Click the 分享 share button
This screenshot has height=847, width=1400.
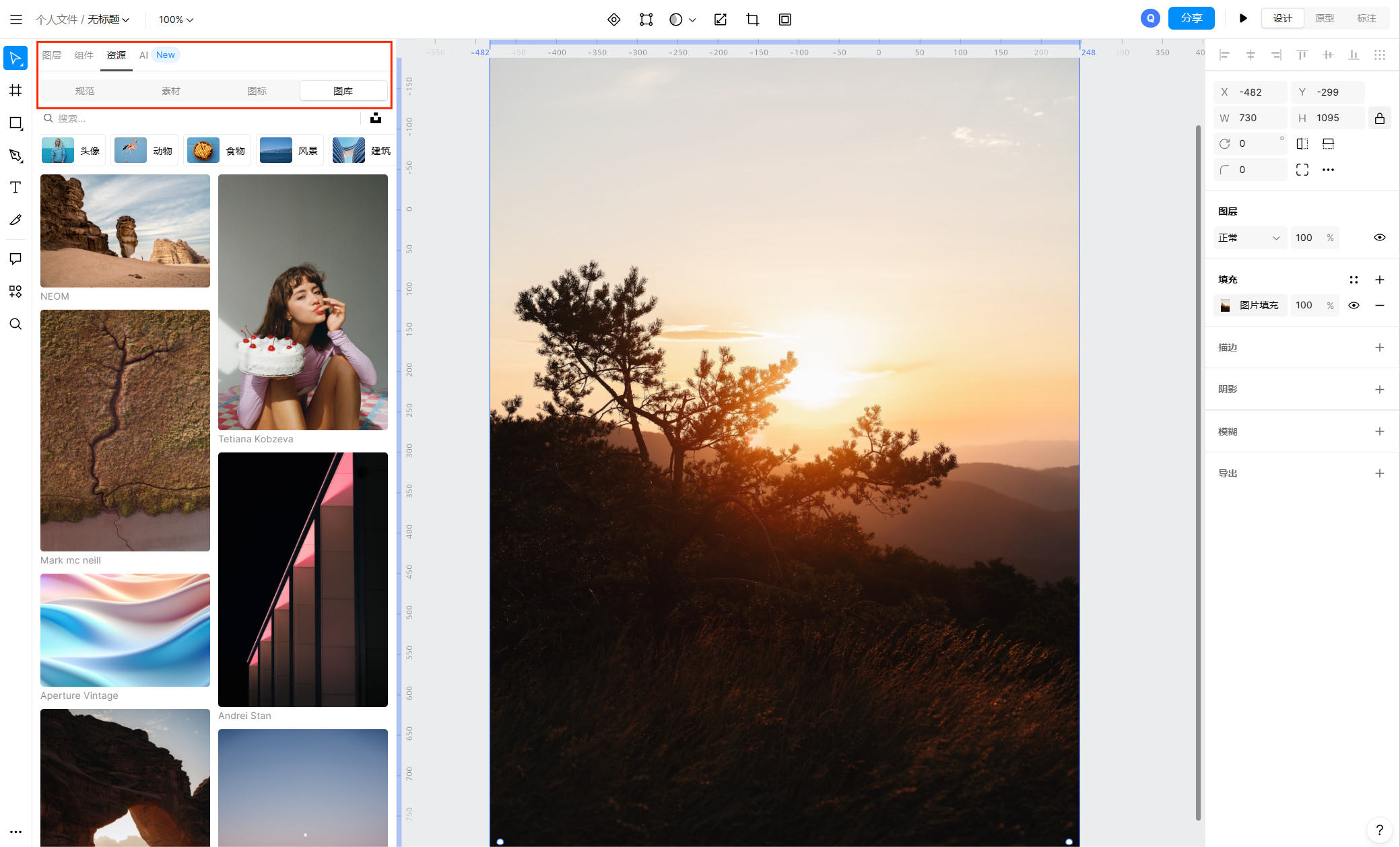pyautogui.click(x=1191, y=18)
